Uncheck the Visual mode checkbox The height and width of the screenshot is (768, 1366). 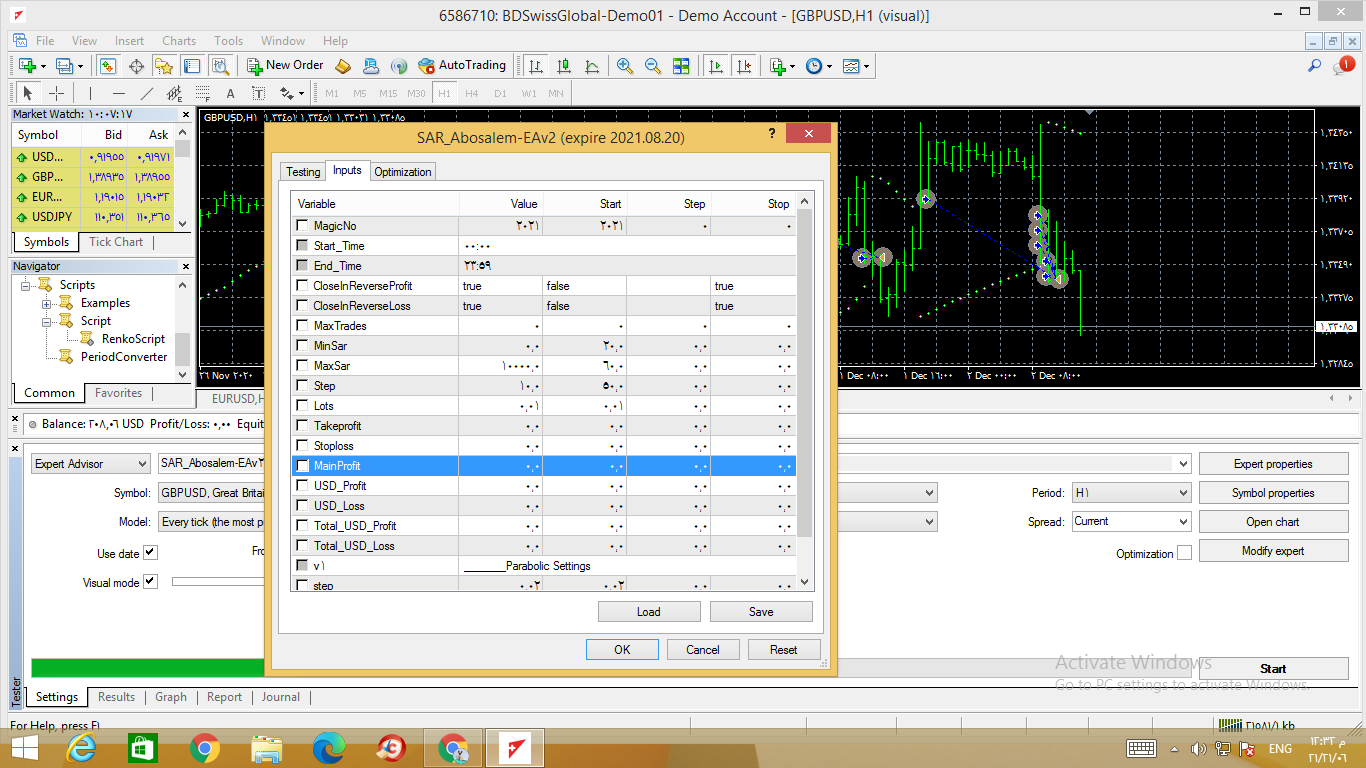(x=150, y=581)
